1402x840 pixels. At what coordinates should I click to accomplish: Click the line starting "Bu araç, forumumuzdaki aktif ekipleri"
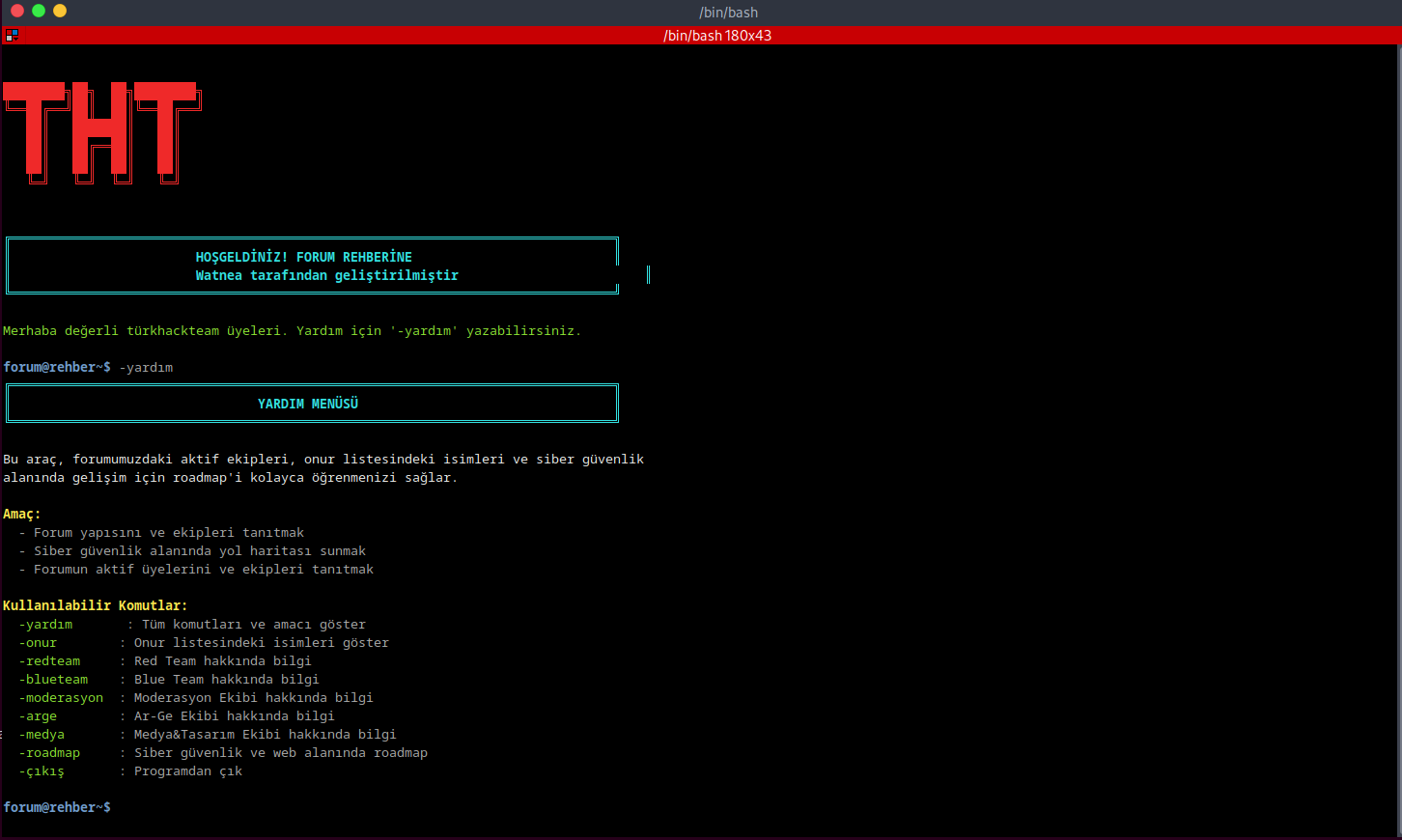(323, 459)
